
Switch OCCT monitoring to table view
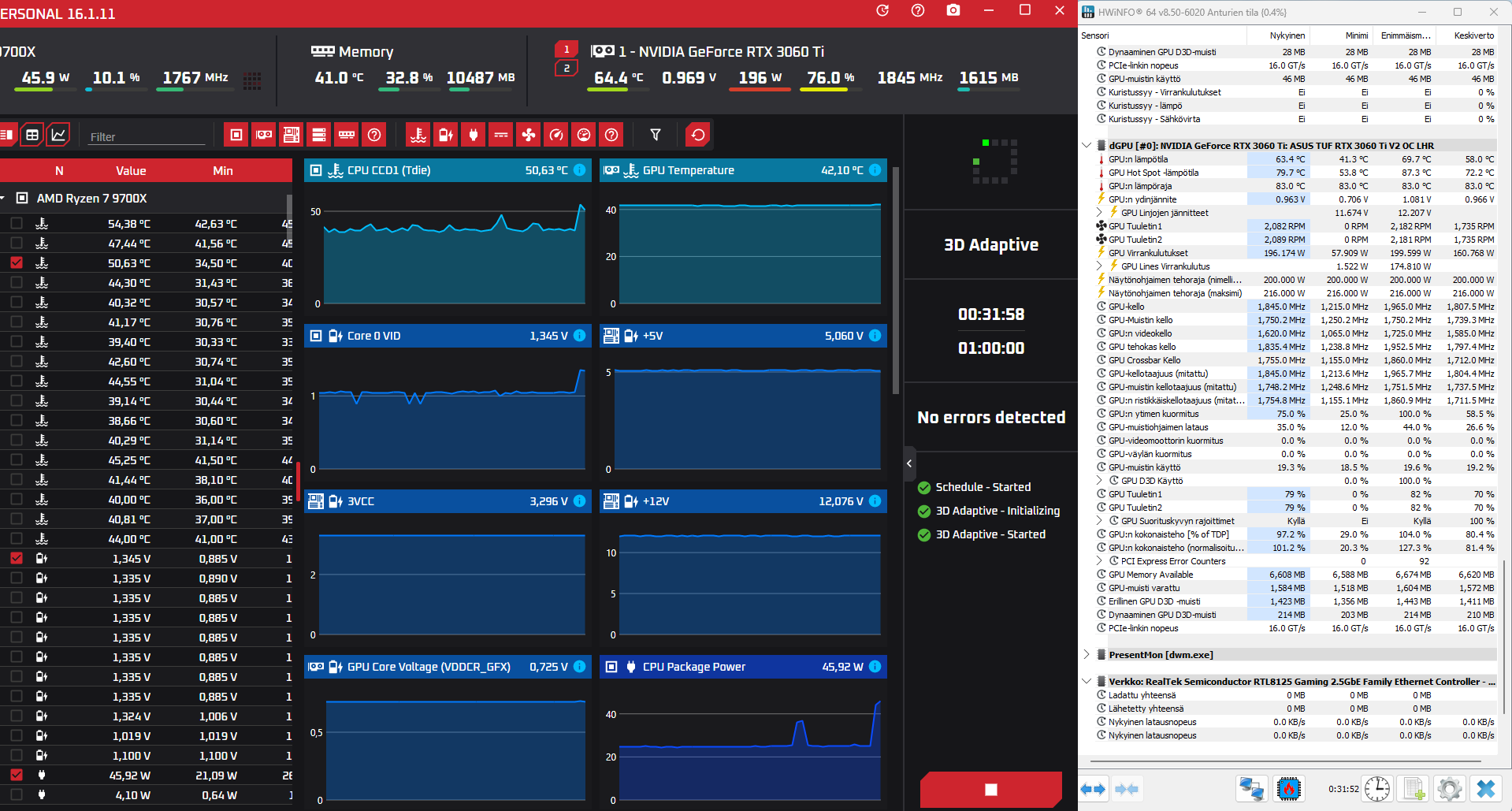point(32,135)
